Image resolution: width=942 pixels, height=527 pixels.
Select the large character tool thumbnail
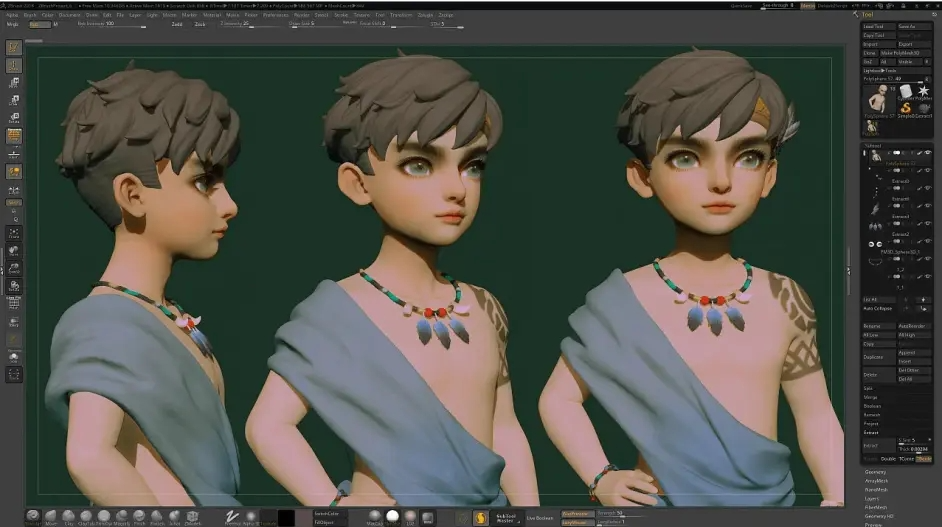click(880, 101)
